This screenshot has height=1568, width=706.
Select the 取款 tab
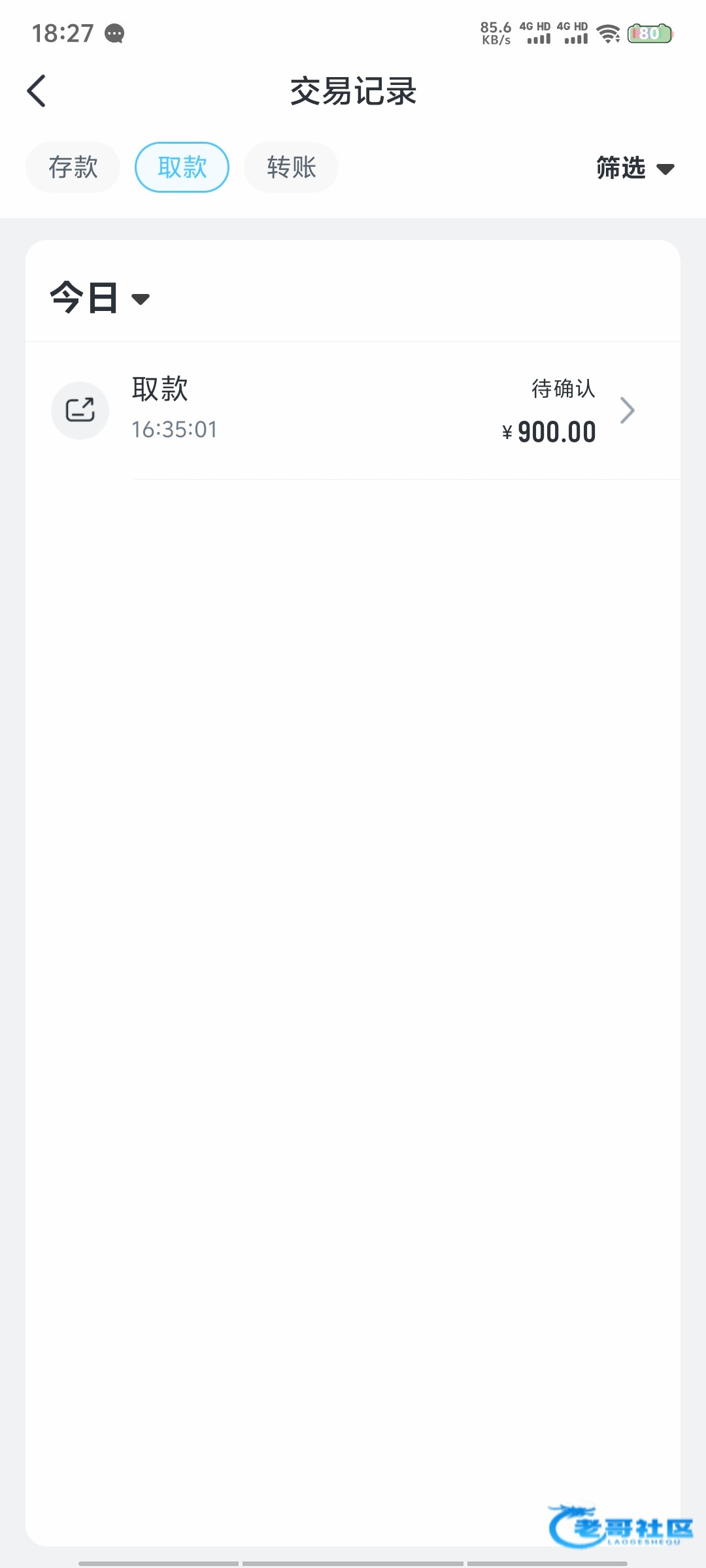(x=182, y=167)
